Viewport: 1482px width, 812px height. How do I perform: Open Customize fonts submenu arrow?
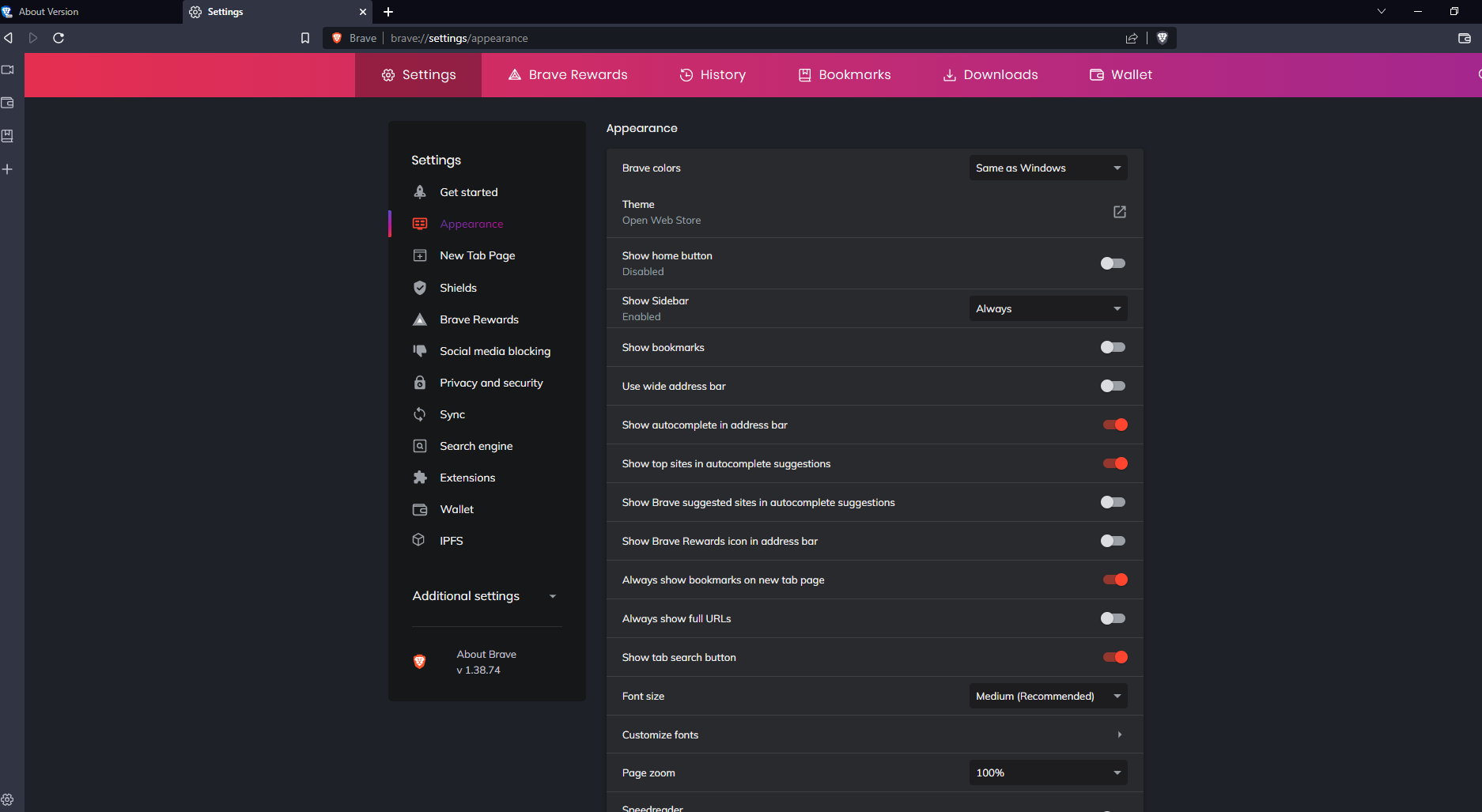[x=1120, y=735]
